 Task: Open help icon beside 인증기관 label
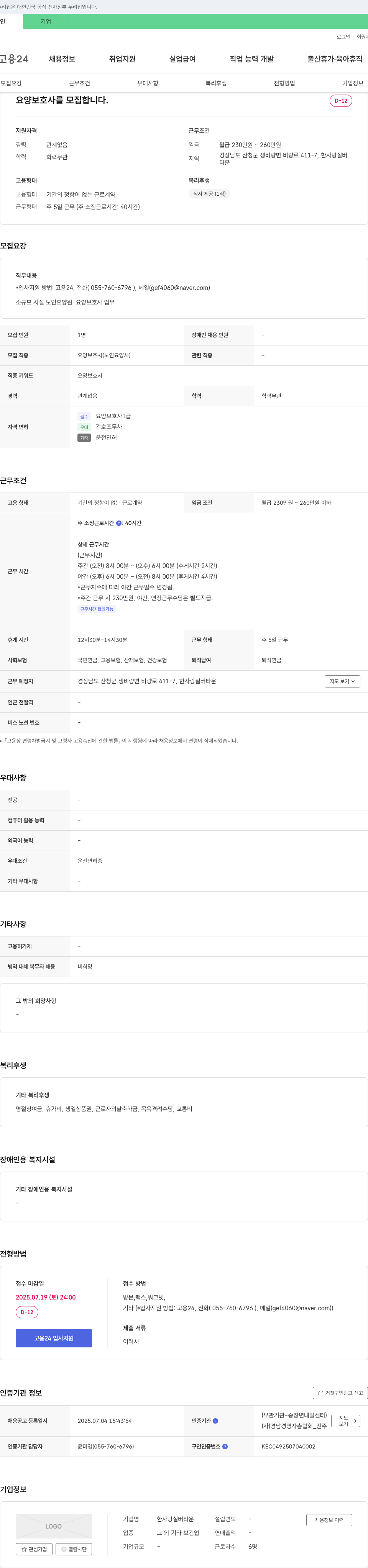coord(215,1421)
